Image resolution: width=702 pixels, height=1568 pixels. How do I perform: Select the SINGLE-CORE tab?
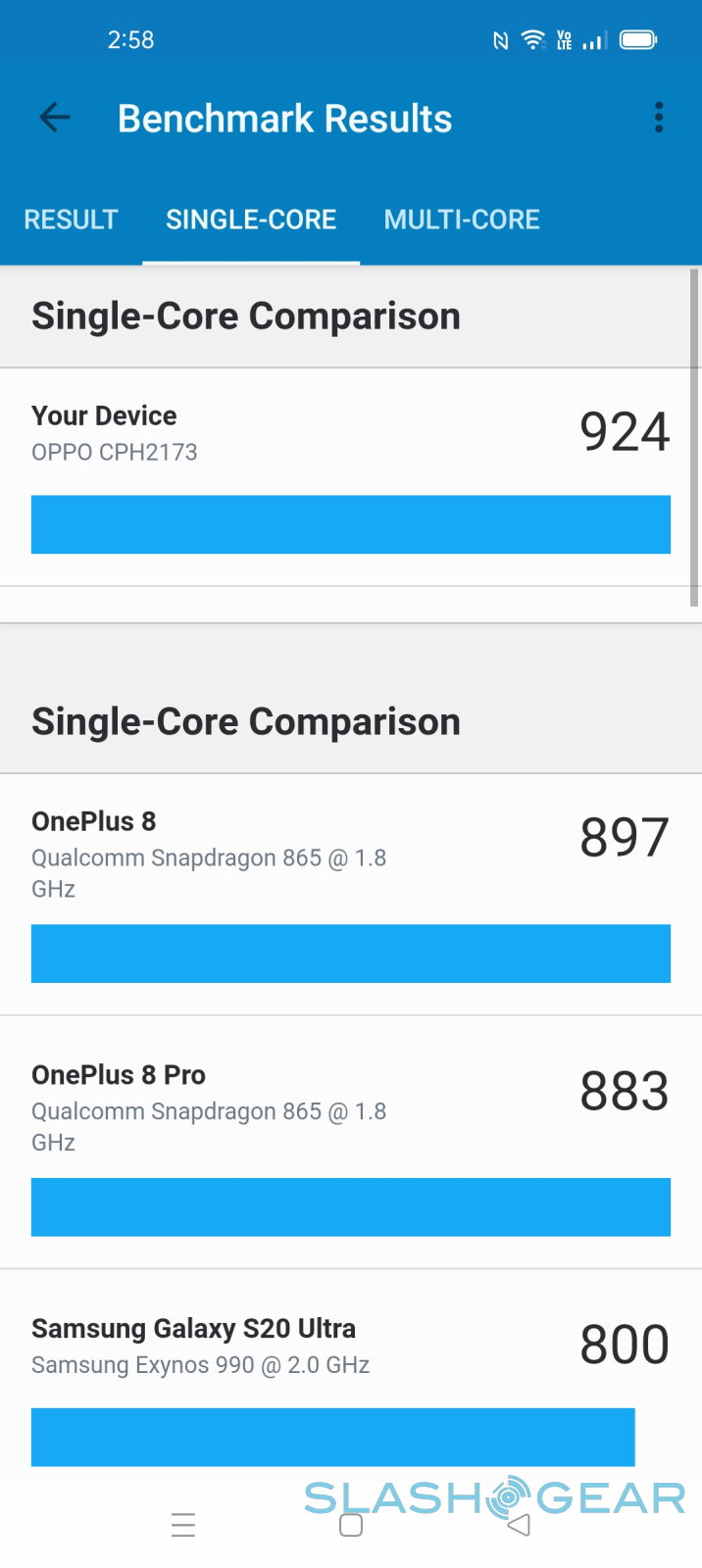click(251, 220)
